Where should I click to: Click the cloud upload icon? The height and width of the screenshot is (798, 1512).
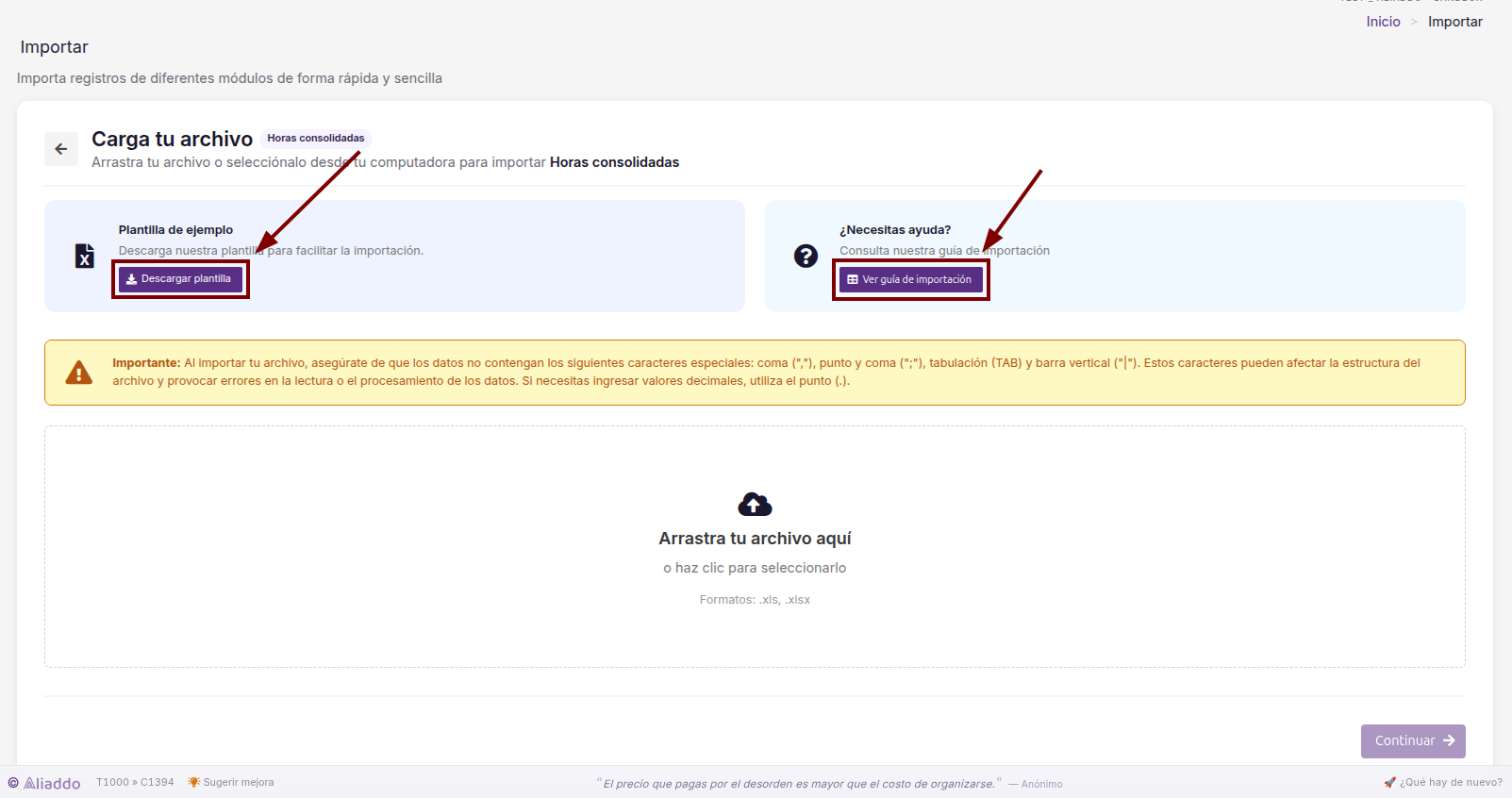pyautogui.click(x=755, y=505)
